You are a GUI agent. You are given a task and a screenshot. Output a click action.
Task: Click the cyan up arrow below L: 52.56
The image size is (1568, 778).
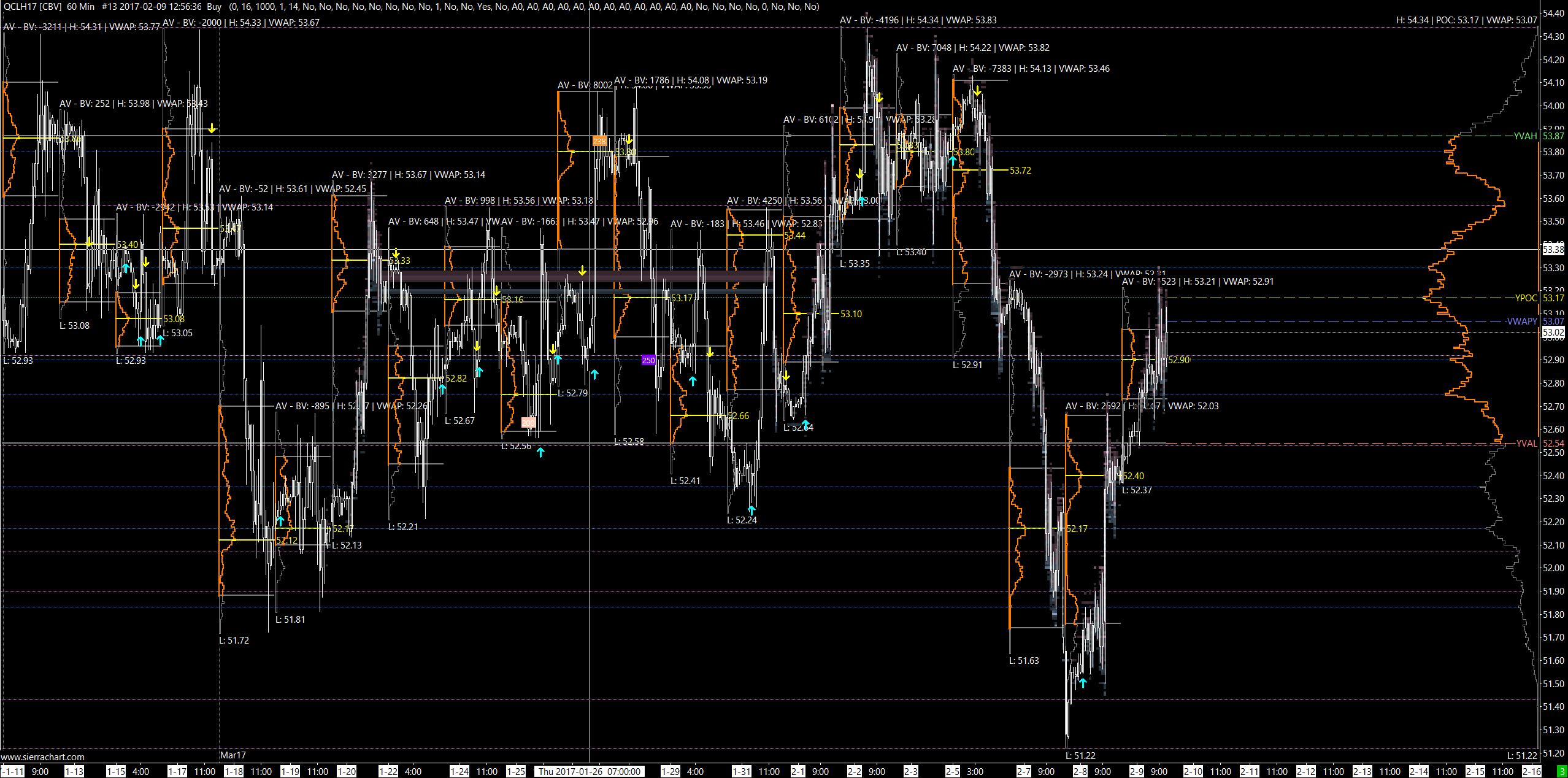(540, 453)
